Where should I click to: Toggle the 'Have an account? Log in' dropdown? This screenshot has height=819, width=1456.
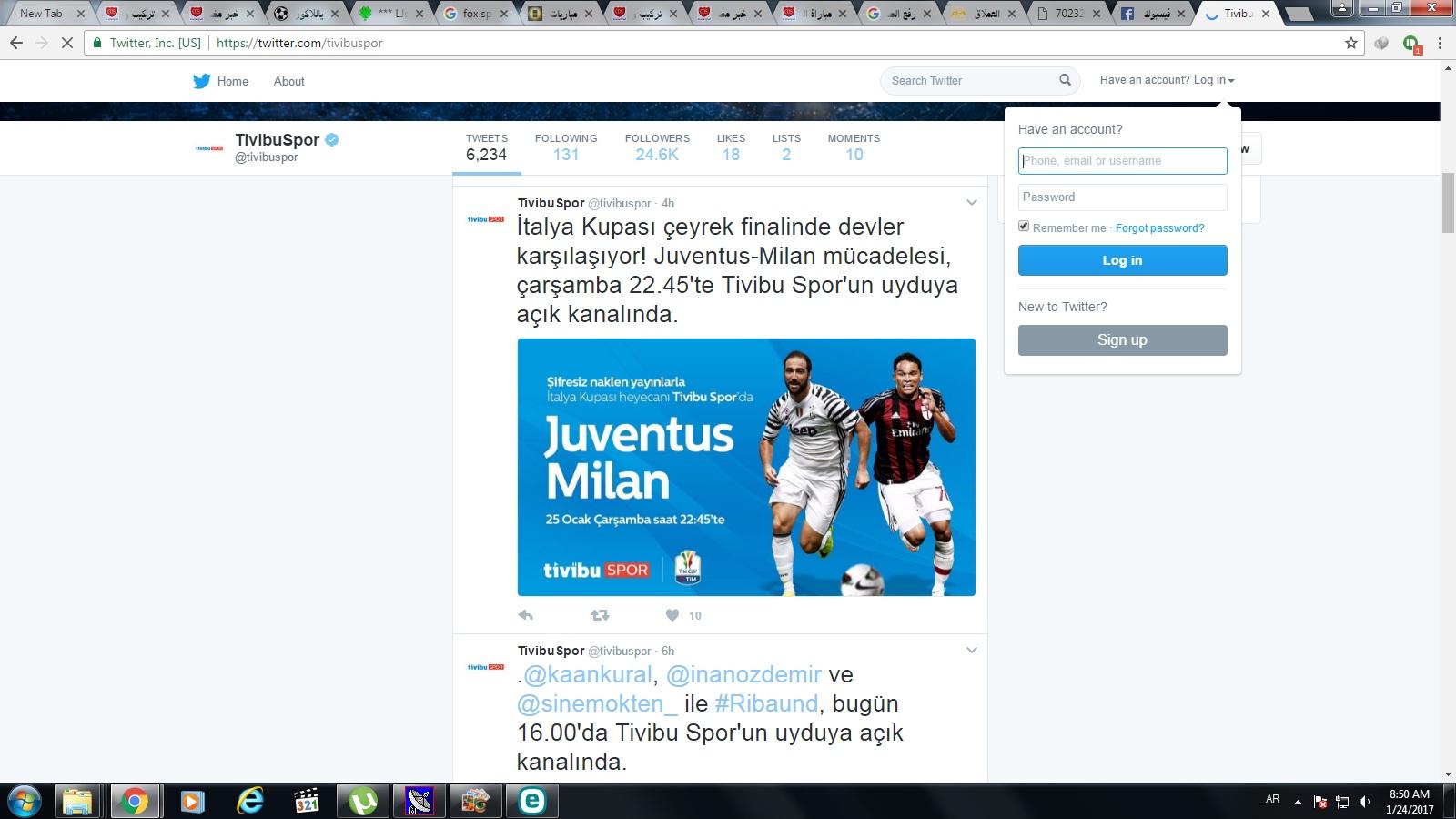pos(1167,80)
